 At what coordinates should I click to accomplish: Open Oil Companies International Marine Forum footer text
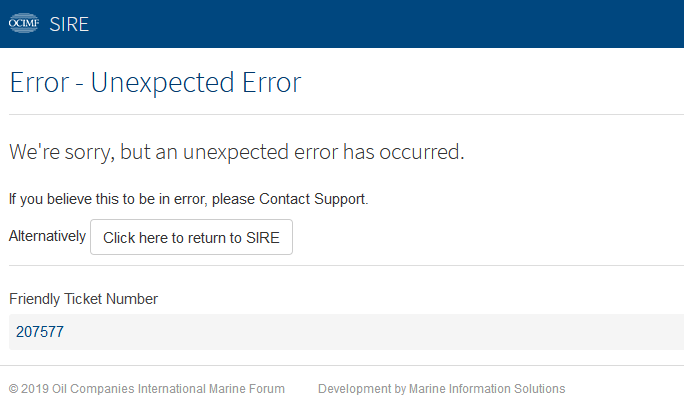(168, 389)
